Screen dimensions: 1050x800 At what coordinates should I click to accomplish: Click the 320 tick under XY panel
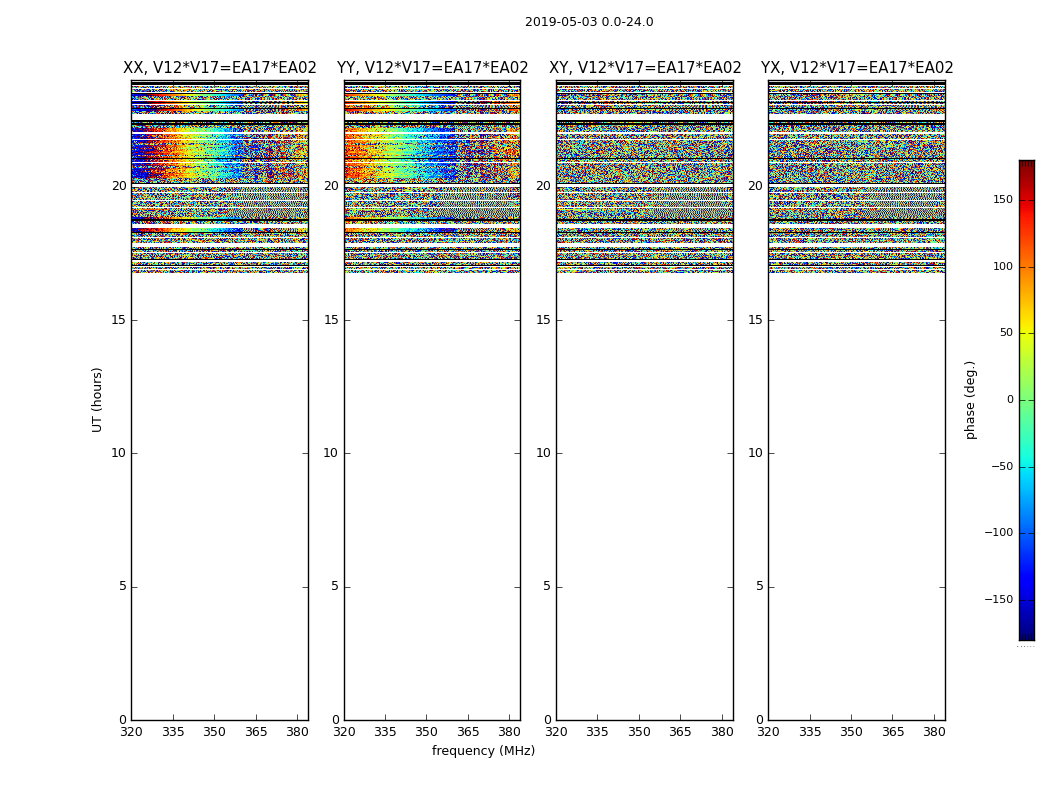pyautogui.click(x=556, y=732)
